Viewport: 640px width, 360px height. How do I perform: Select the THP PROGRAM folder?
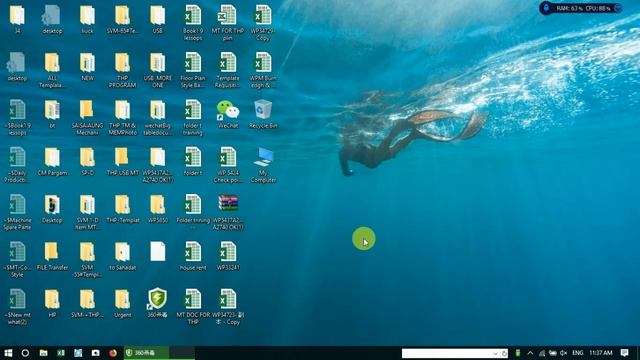122,70
